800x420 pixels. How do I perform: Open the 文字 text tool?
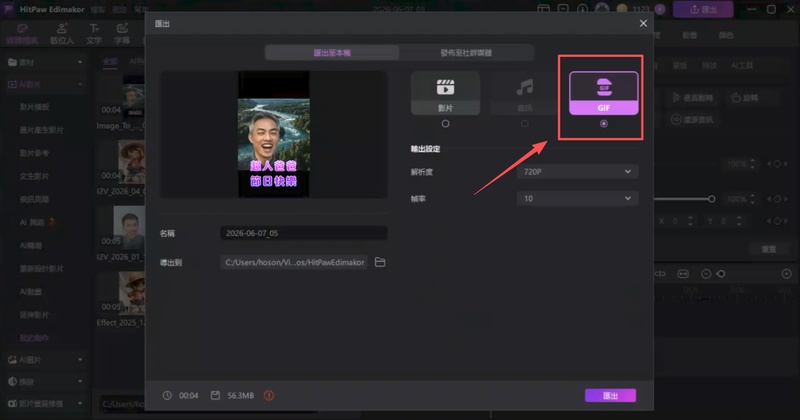coord(94,34)
